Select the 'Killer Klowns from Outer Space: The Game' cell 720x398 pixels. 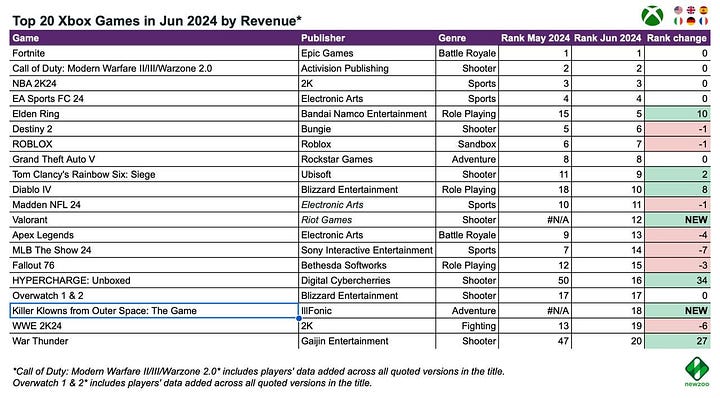tap(154, 311)
